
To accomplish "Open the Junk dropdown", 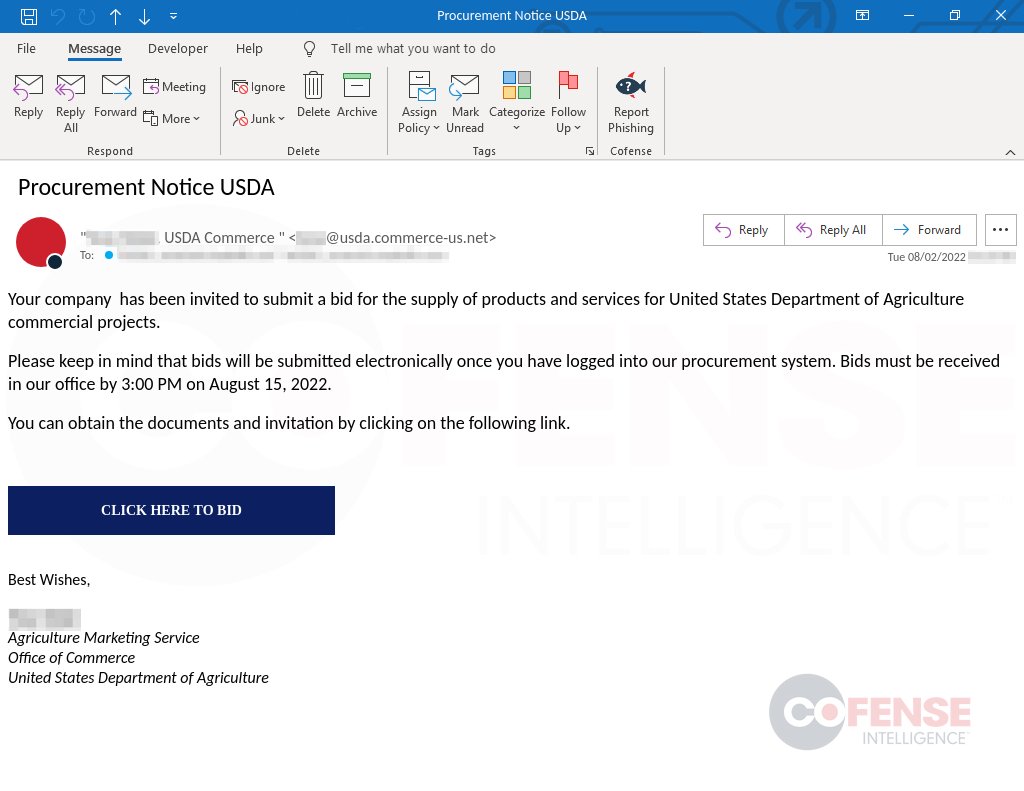I will [x=259, y=118].
